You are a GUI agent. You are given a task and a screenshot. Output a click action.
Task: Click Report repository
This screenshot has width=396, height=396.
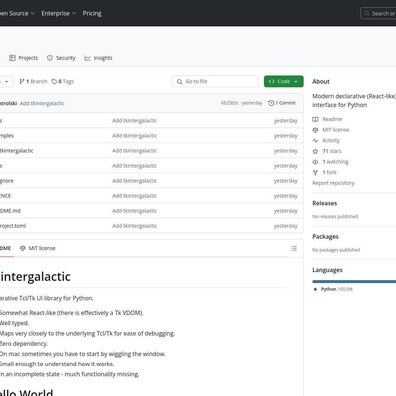(x=333, y=183)
